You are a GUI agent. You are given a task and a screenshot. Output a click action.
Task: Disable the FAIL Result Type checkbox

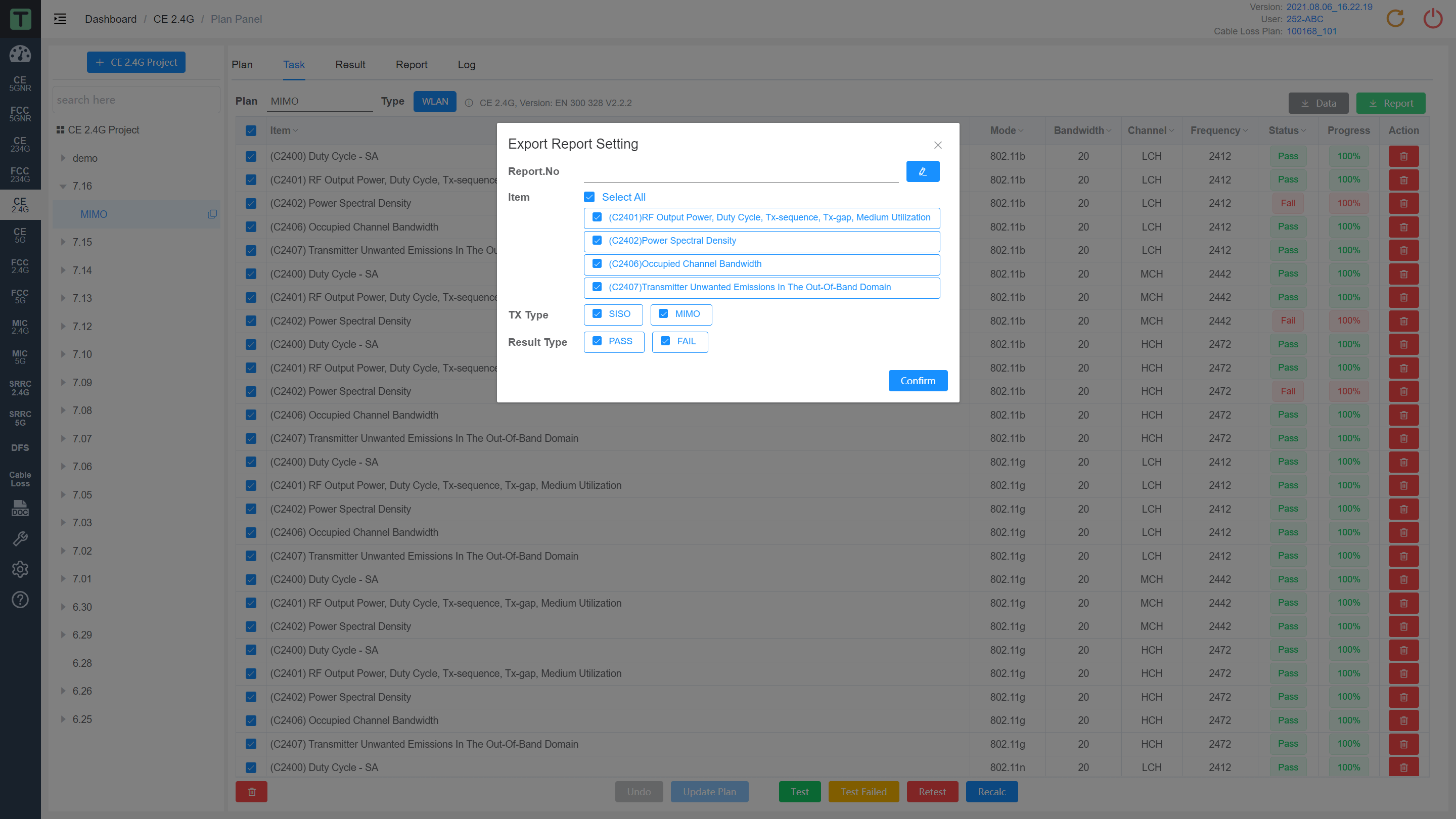click(x=665, y=341)
